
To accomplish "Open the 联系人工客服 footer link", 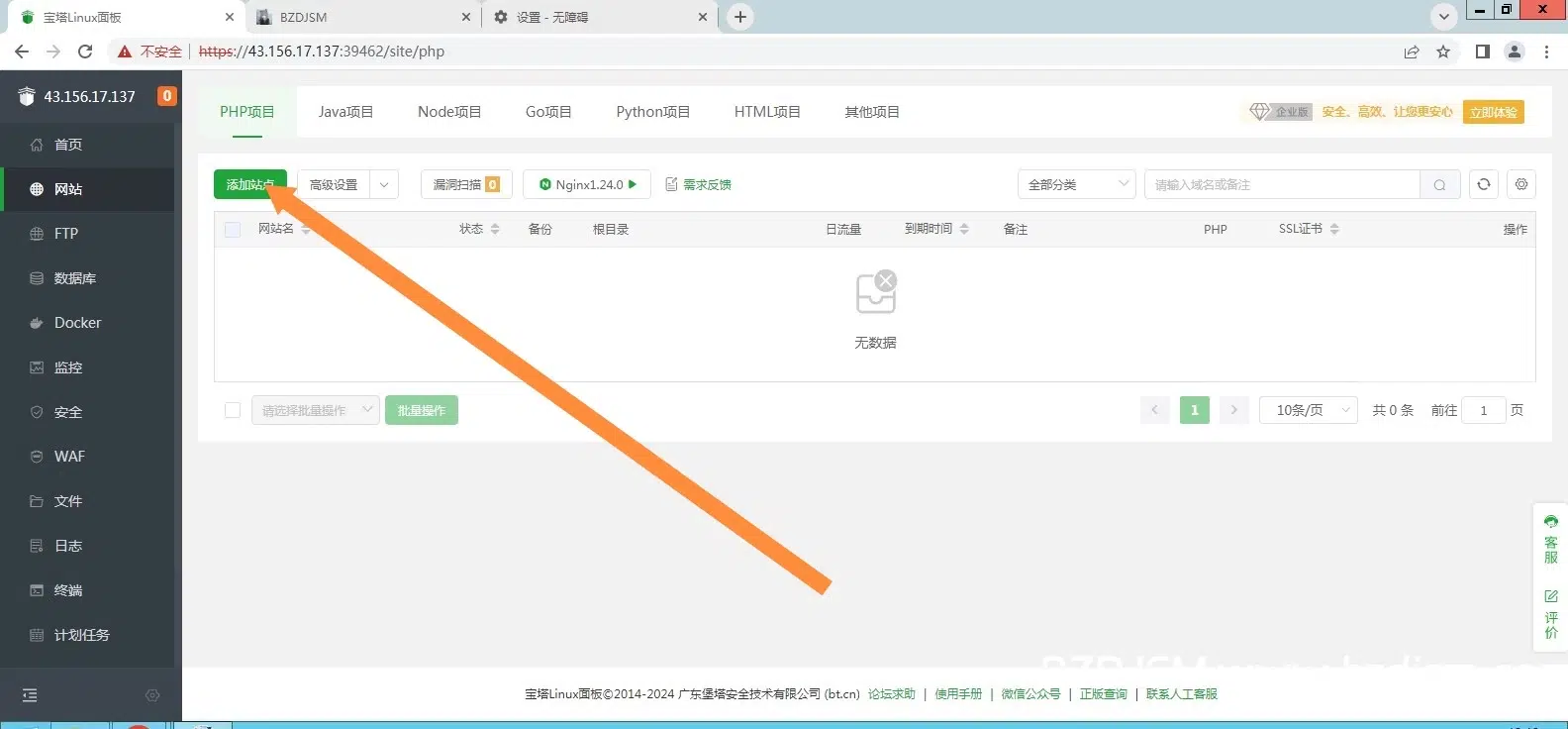I will 1182,694.
